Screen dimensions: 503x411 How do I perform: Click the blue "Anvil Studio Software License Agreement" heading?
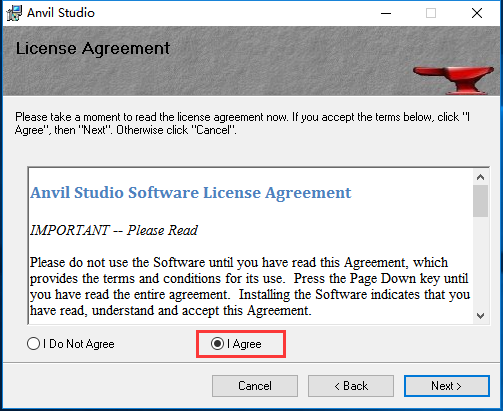(191, 193)
